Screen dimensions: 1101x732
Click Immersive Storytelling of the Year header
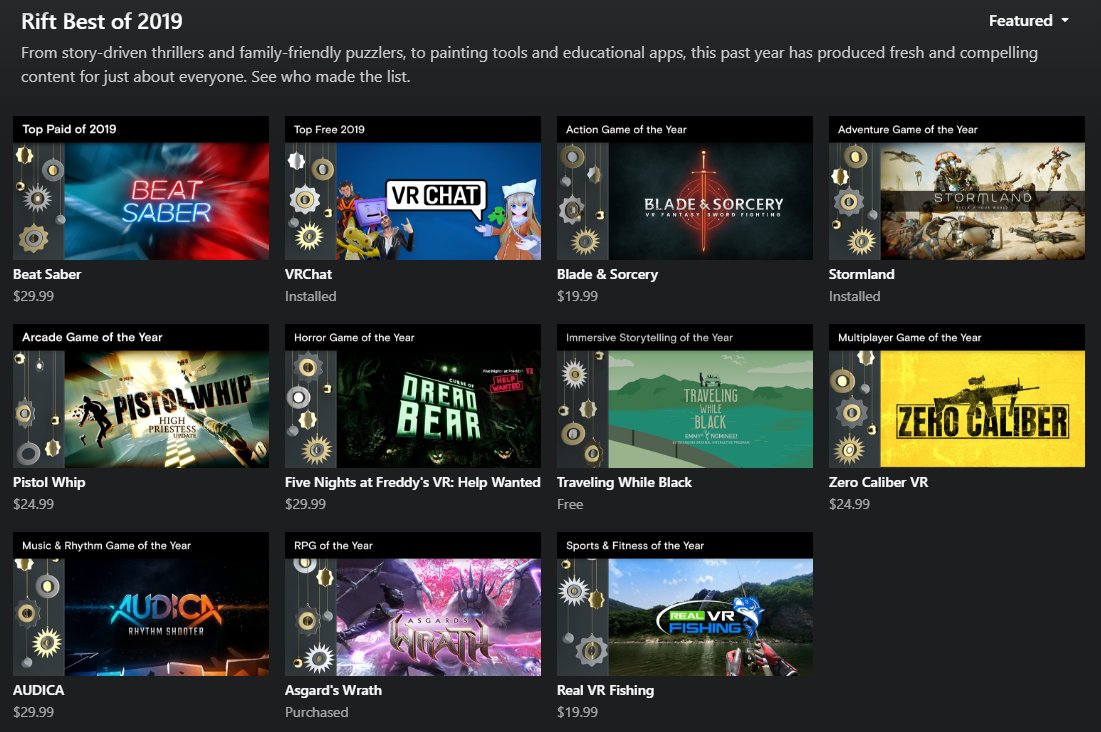pos(650,337)
